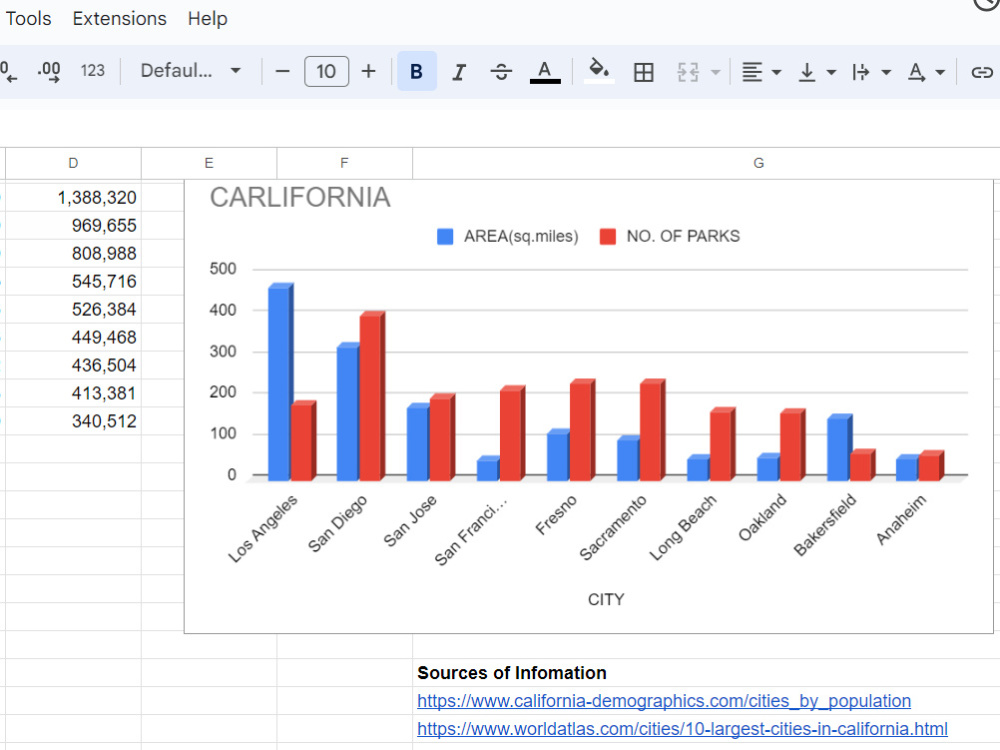Expand the vertical align dropdown
Viewport: 1000px width, 750px height.
coord(817,71)
